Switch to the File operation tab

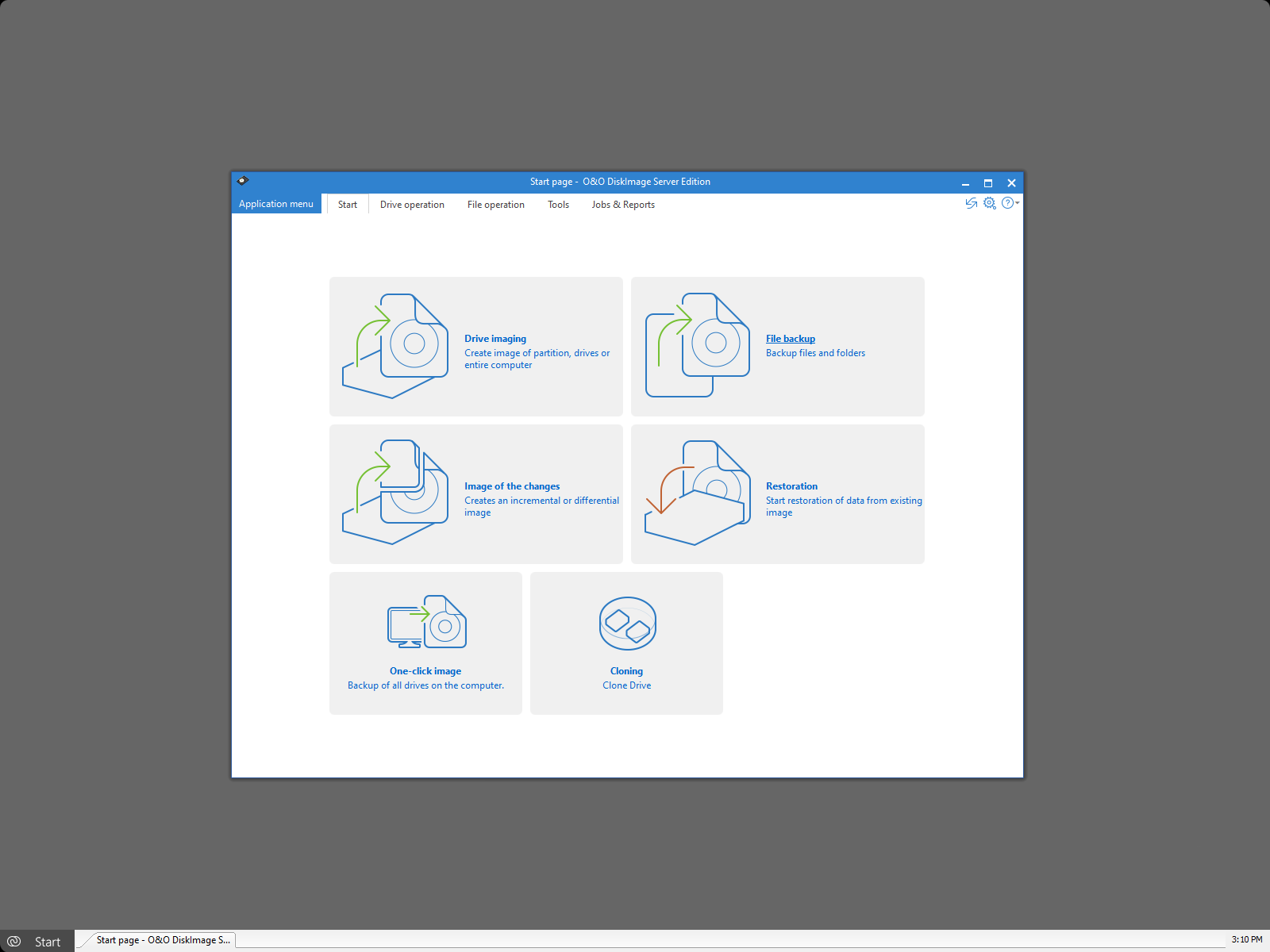coord(495,204)
